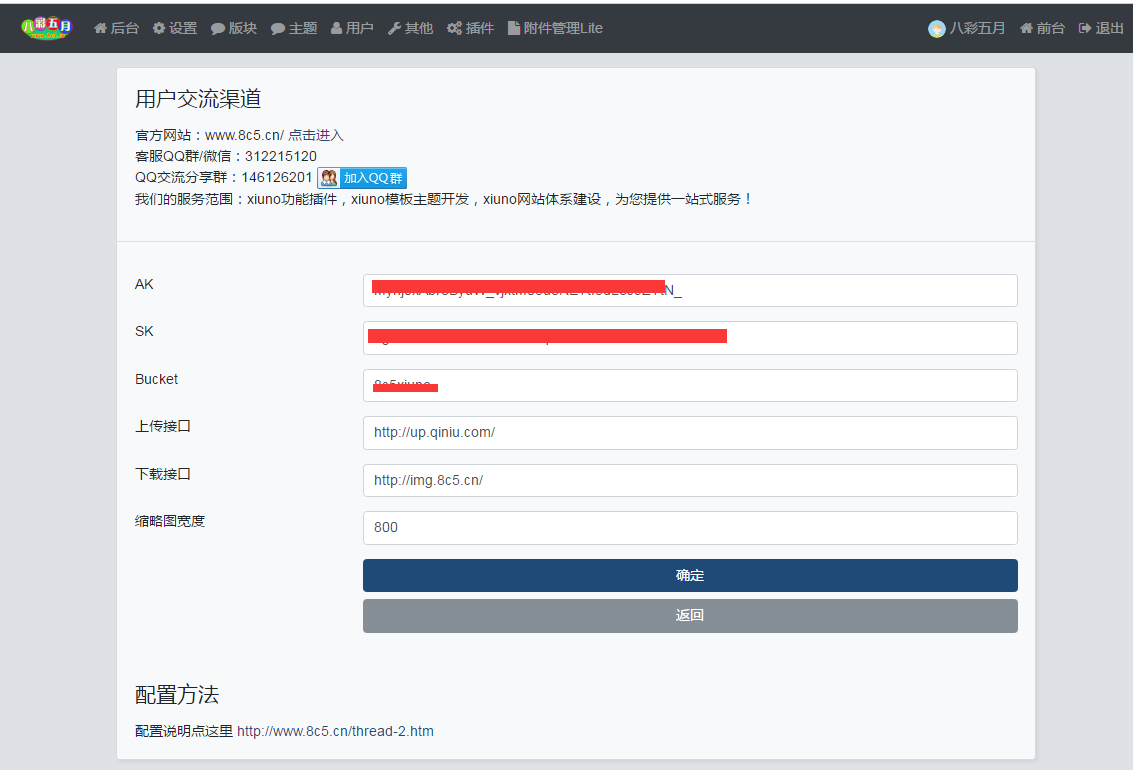Image resolution: width=1133 pixels, height=770 pixels.
Task: Go to the 前台 front page
Action: (x=1042, y=28)
